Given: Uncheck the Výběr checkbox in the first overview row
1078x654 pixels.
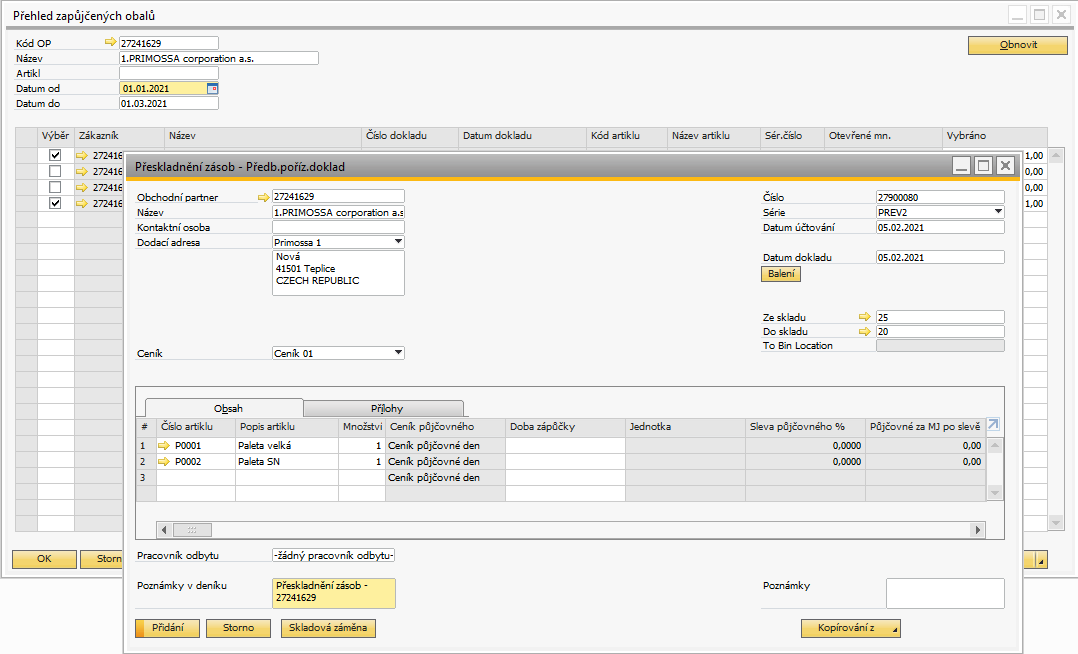Looking at the screenshot, I should [x=55, y=155].
